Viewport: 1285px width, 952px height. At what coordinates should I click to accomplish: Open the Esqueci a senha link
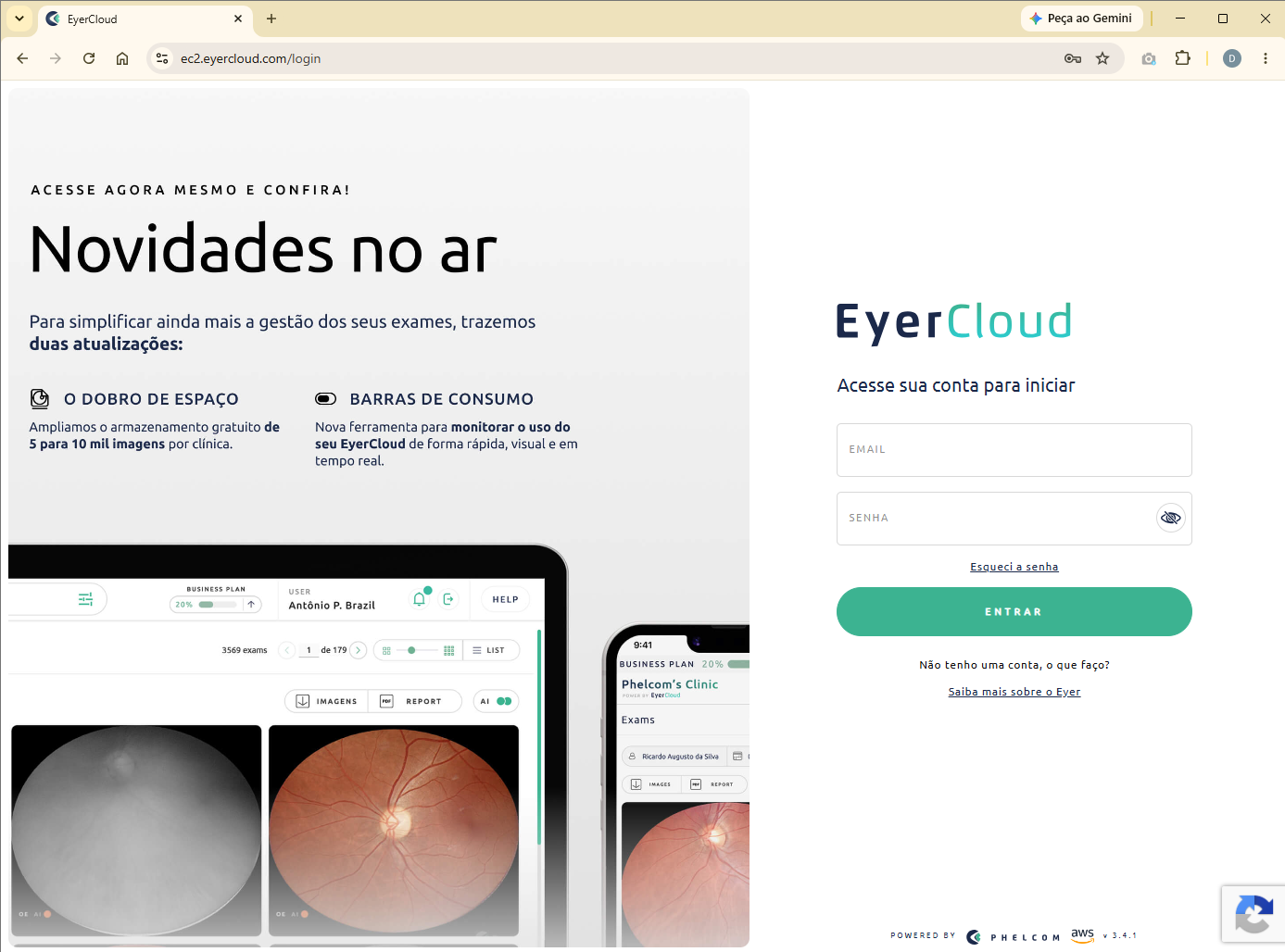pos(1014,567)
